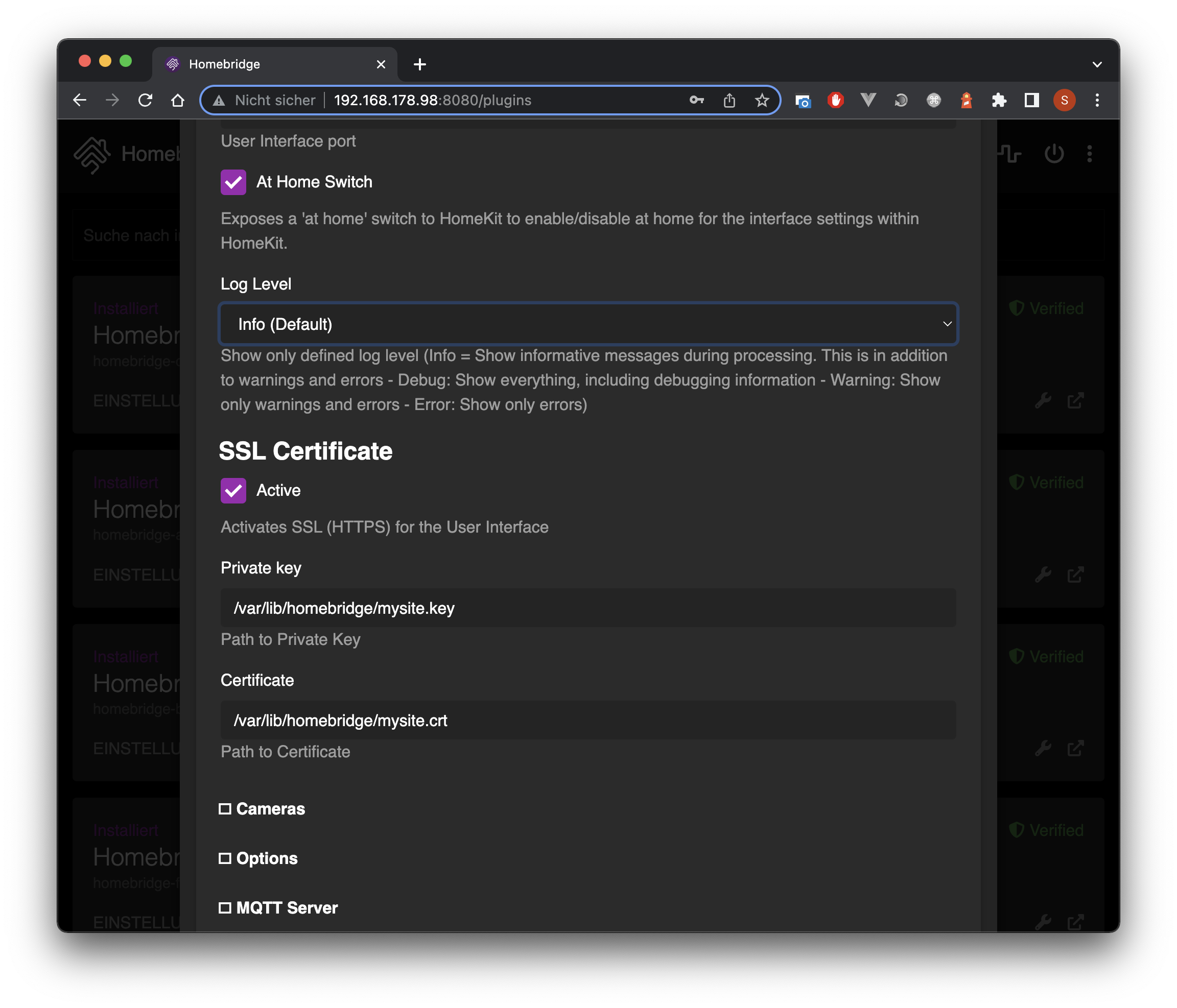Screen dimensions: 1177x1008
Task: Click the Homebridge logo in the header
Action: click(x=93, y=154)
